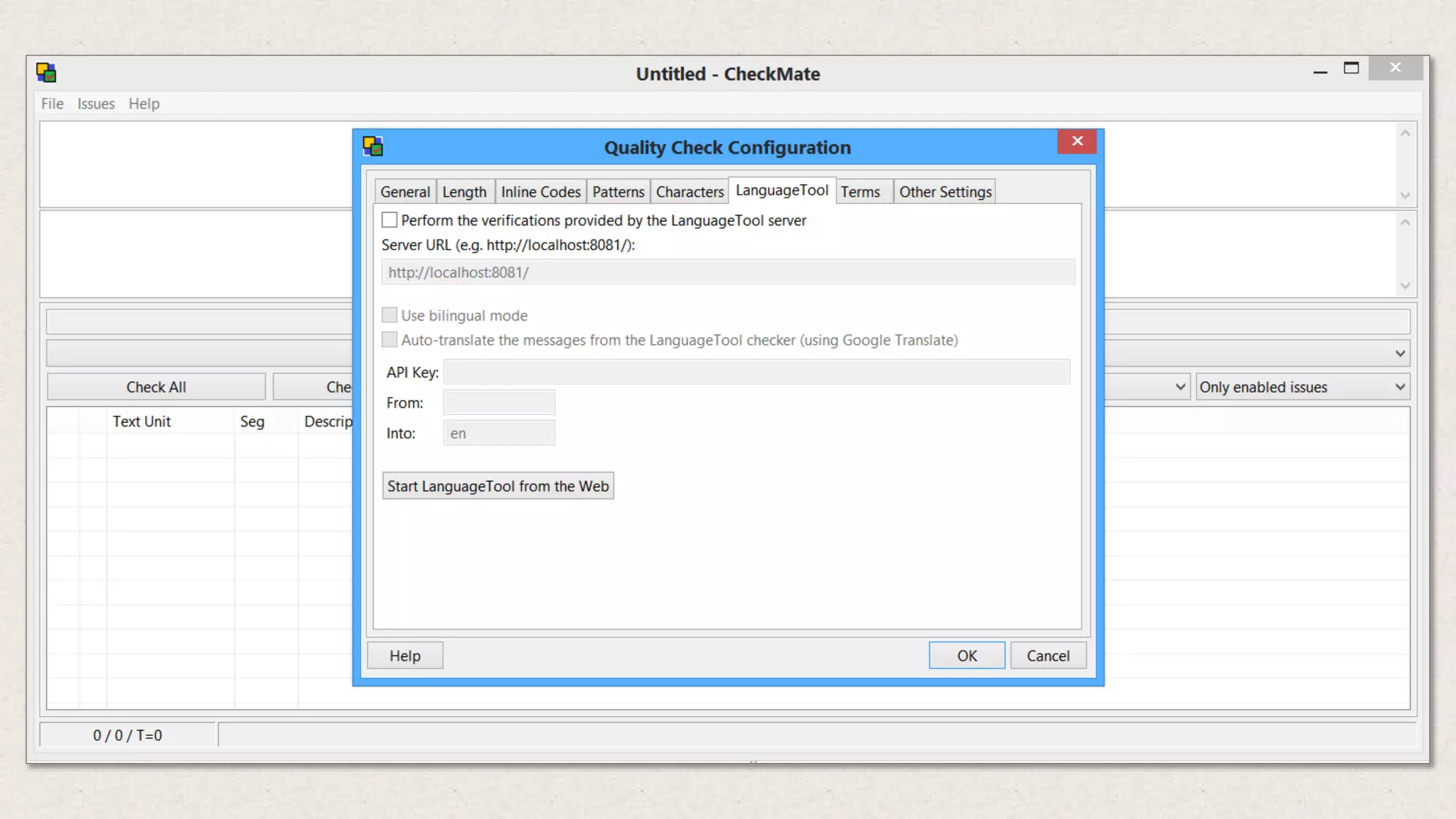Minimize the CheckMate window
Image resolution: width=1456 pixels, height=819 pixels.
pyautogui.click(x=1320, y=70)
